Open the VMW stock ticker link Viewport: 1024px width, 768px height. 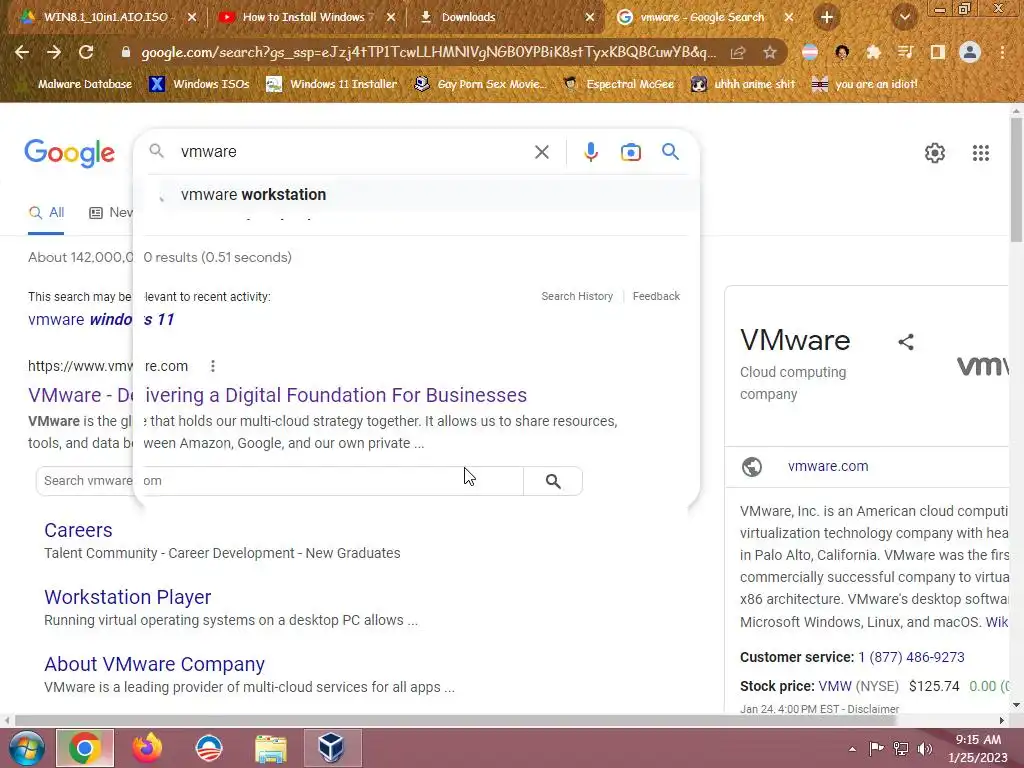[x=835, y=686]
